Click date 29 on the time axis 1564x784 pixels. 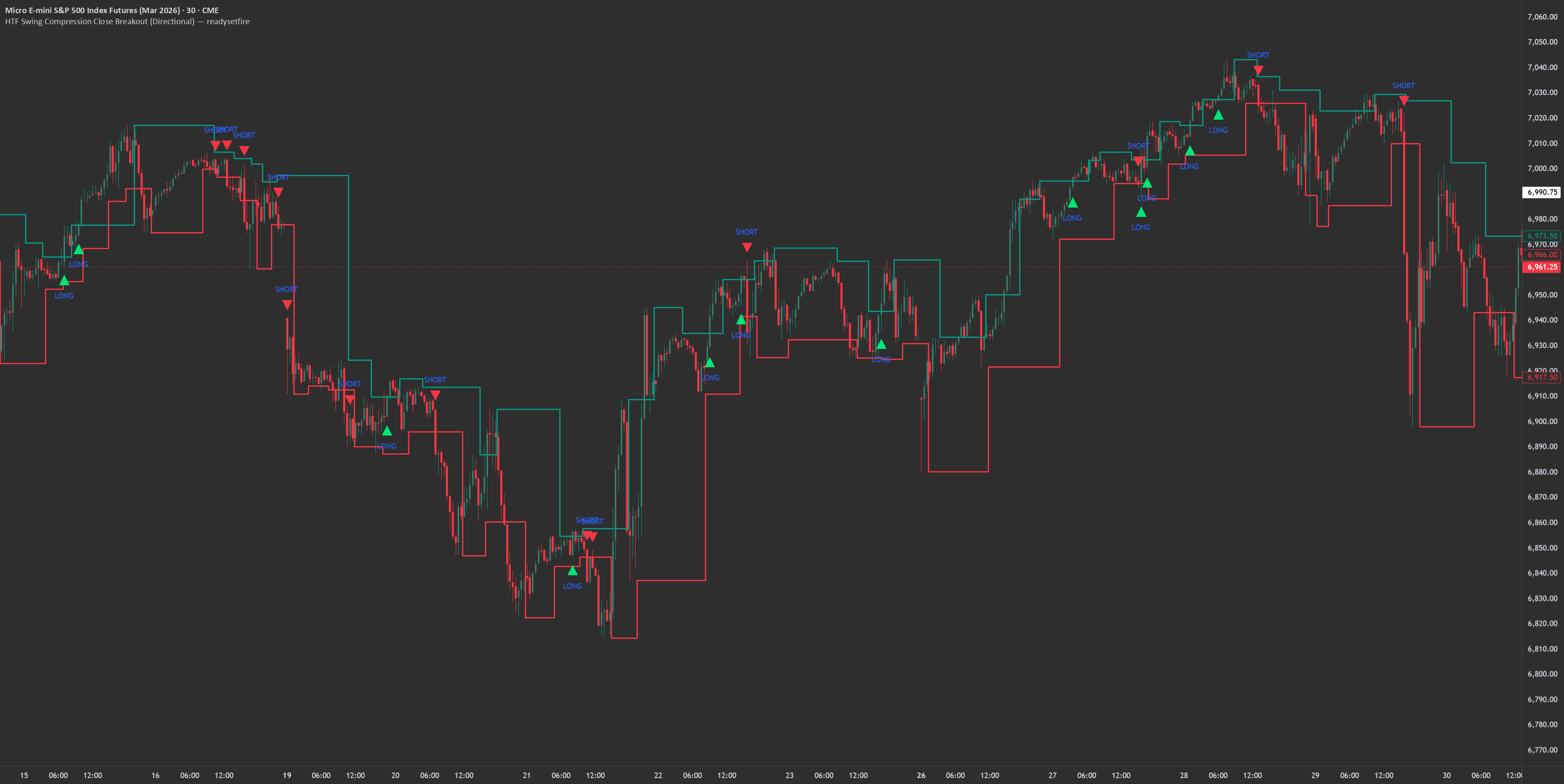(1315, 776)
